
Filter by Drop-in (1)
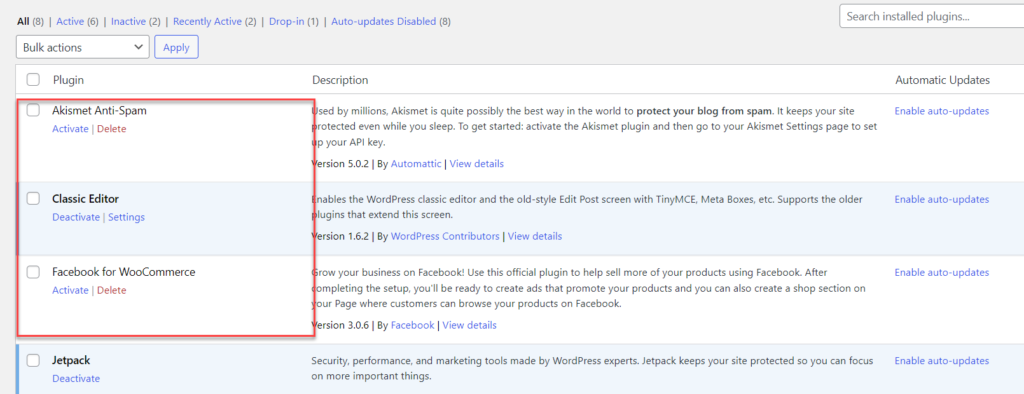point(294,22)
